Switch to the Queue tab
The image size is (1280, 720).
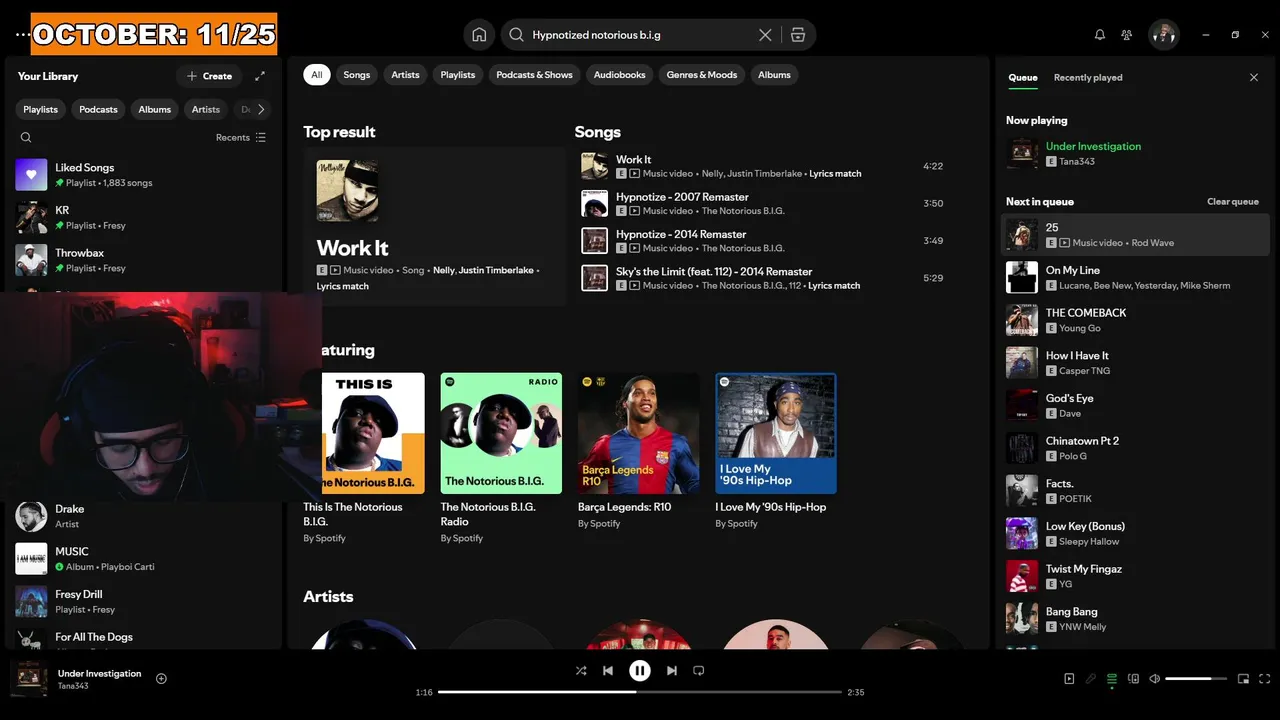[1022, 78]
